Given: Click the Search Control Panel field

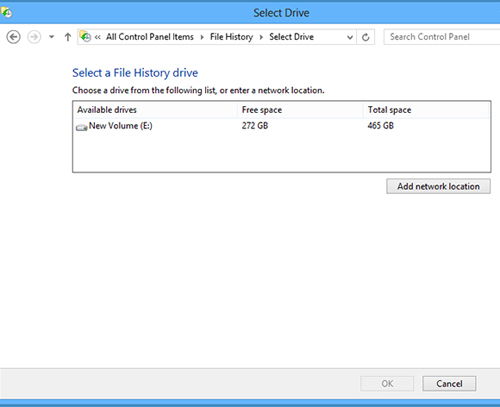Looking at the screenshot, I should [442, 37].
